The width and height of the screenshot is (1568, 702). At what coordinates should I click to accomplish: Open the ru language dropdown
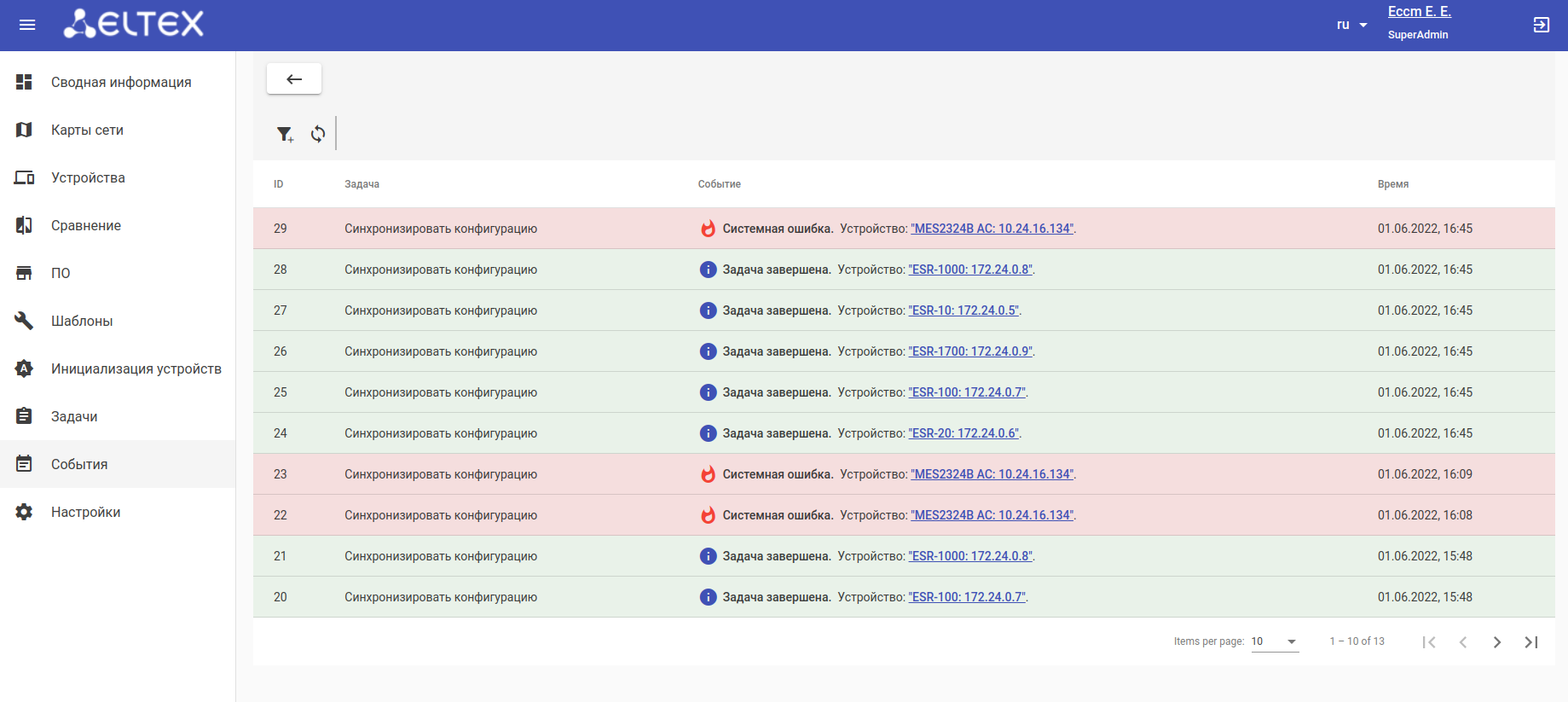pos(1351,25)
